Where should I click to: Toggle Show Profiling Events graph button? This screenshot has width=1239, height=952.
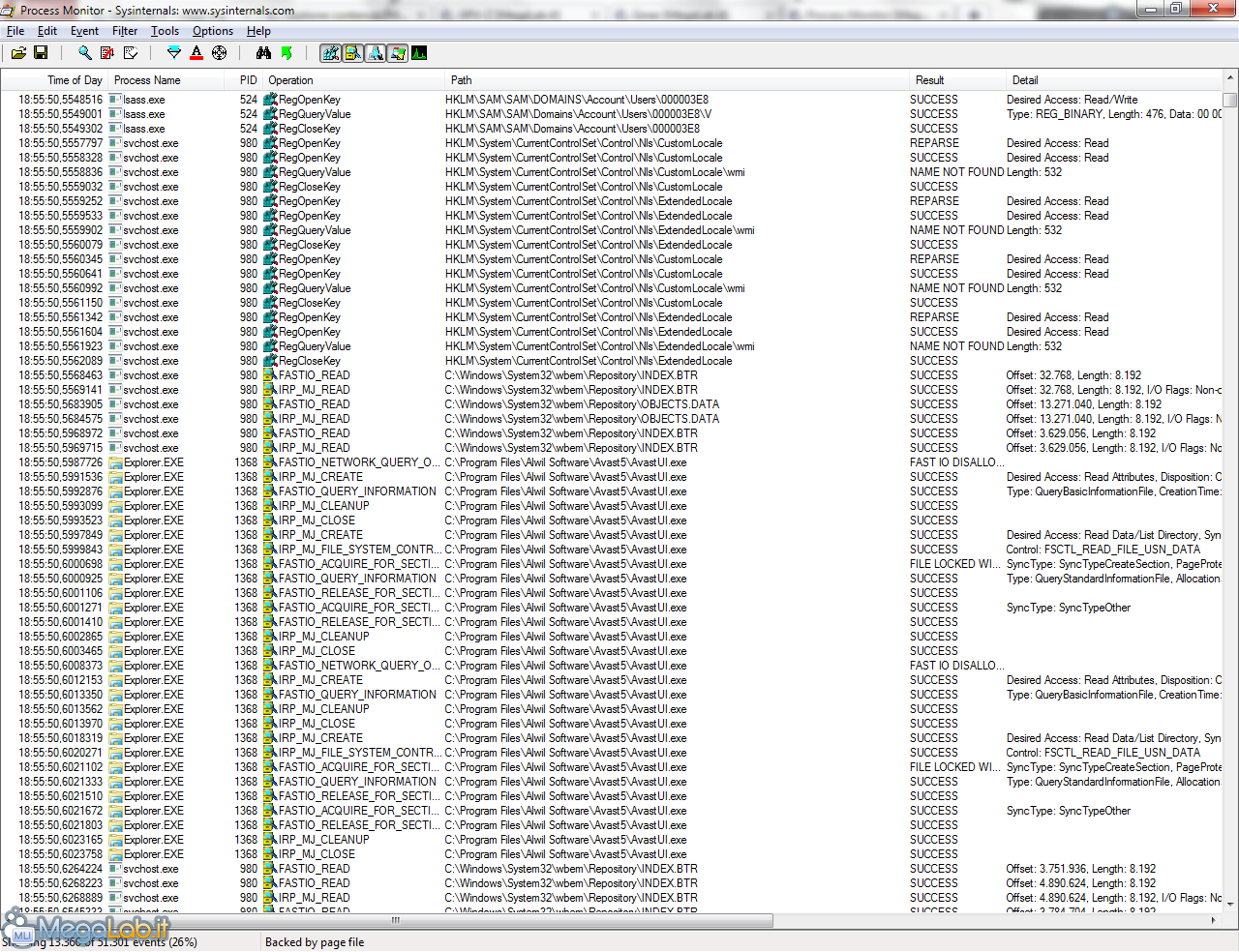coord(419,53)
